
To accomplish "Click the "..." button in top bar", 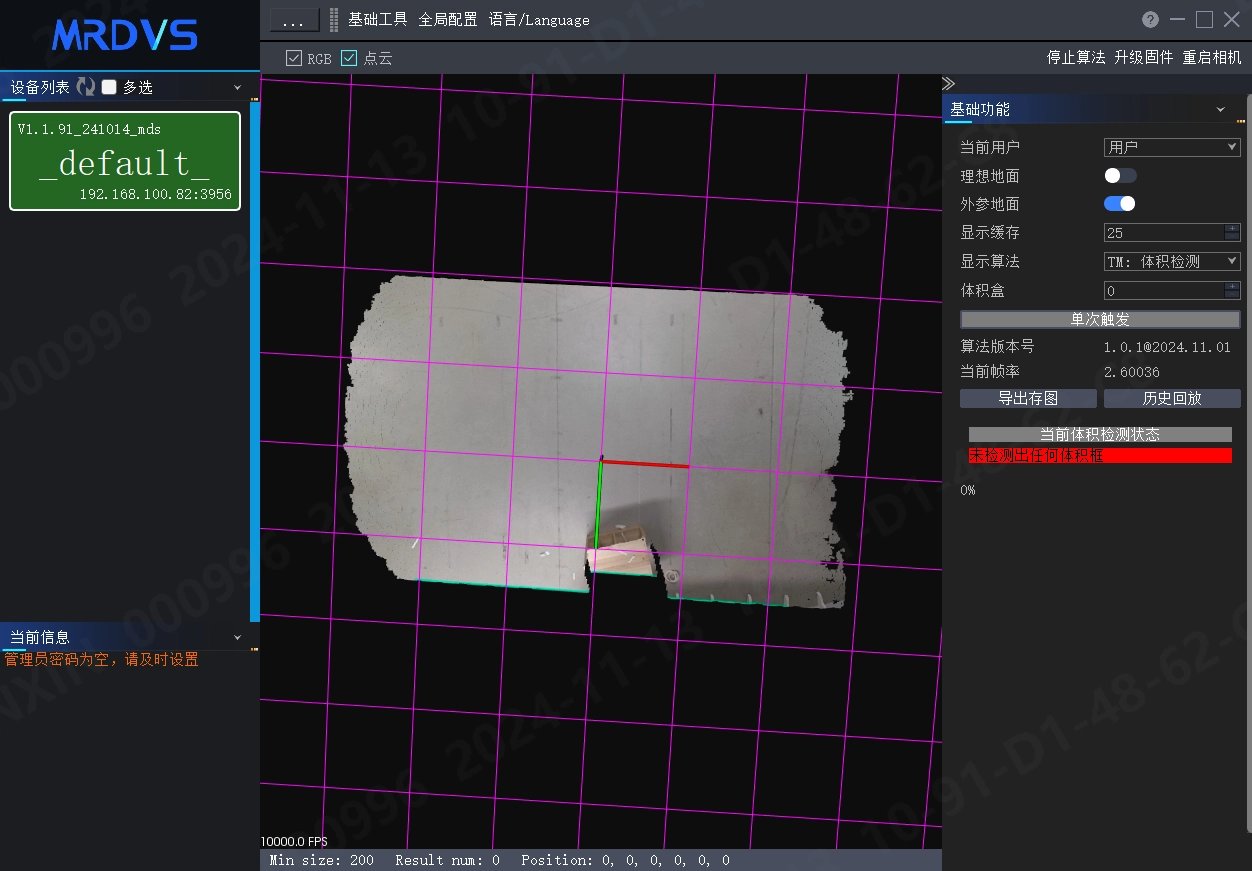I will point(295,20).
